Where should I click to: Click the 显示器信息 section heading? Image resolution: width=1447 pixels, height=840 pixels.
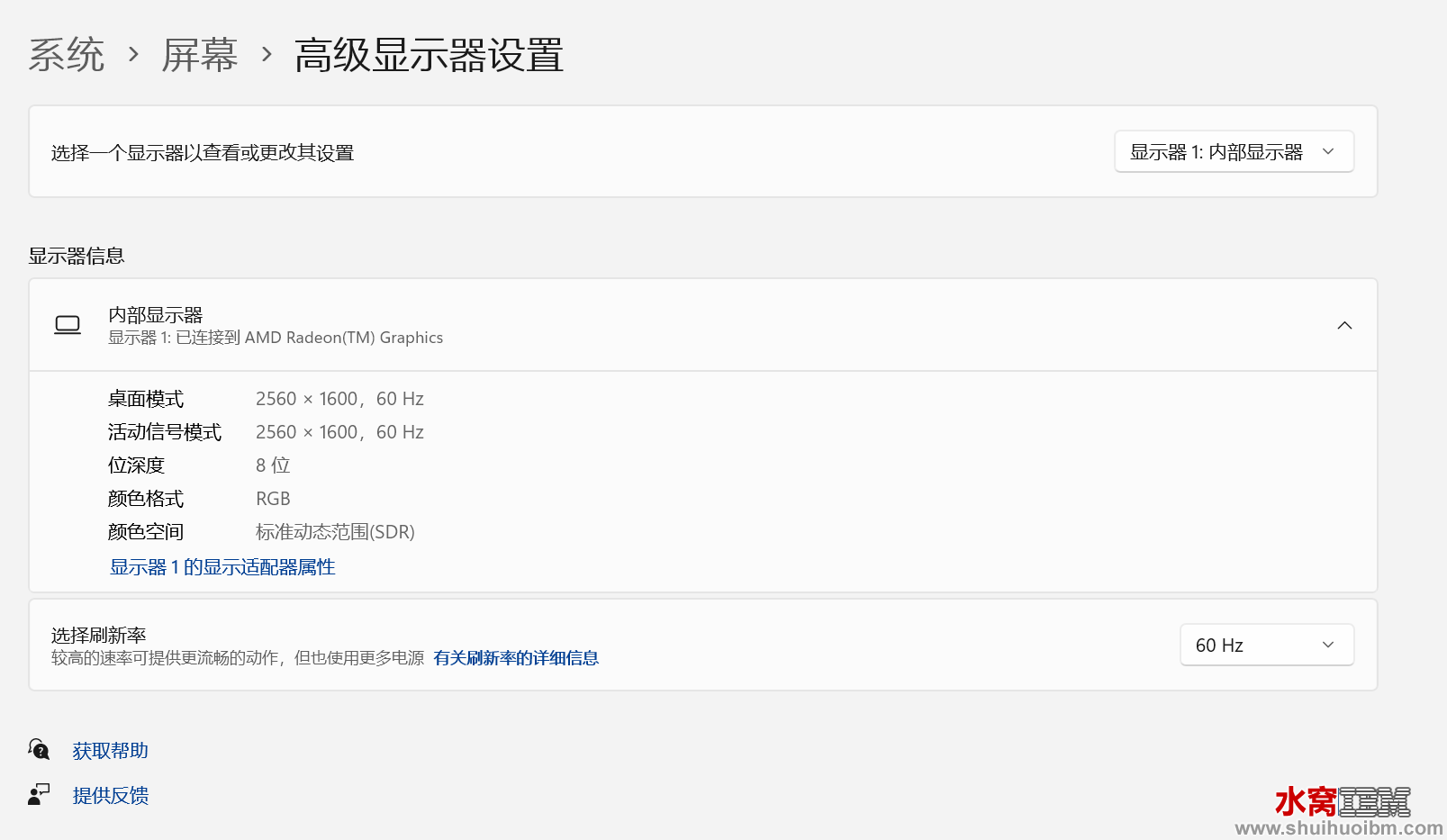click(x=77, y=256)
